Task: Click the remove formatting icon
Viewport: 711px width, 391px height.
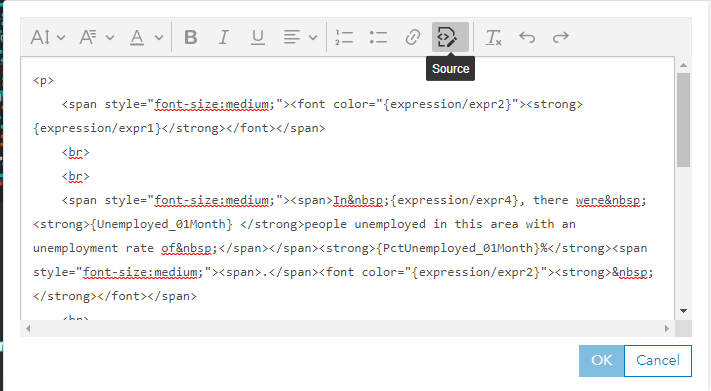Action: 493,37
